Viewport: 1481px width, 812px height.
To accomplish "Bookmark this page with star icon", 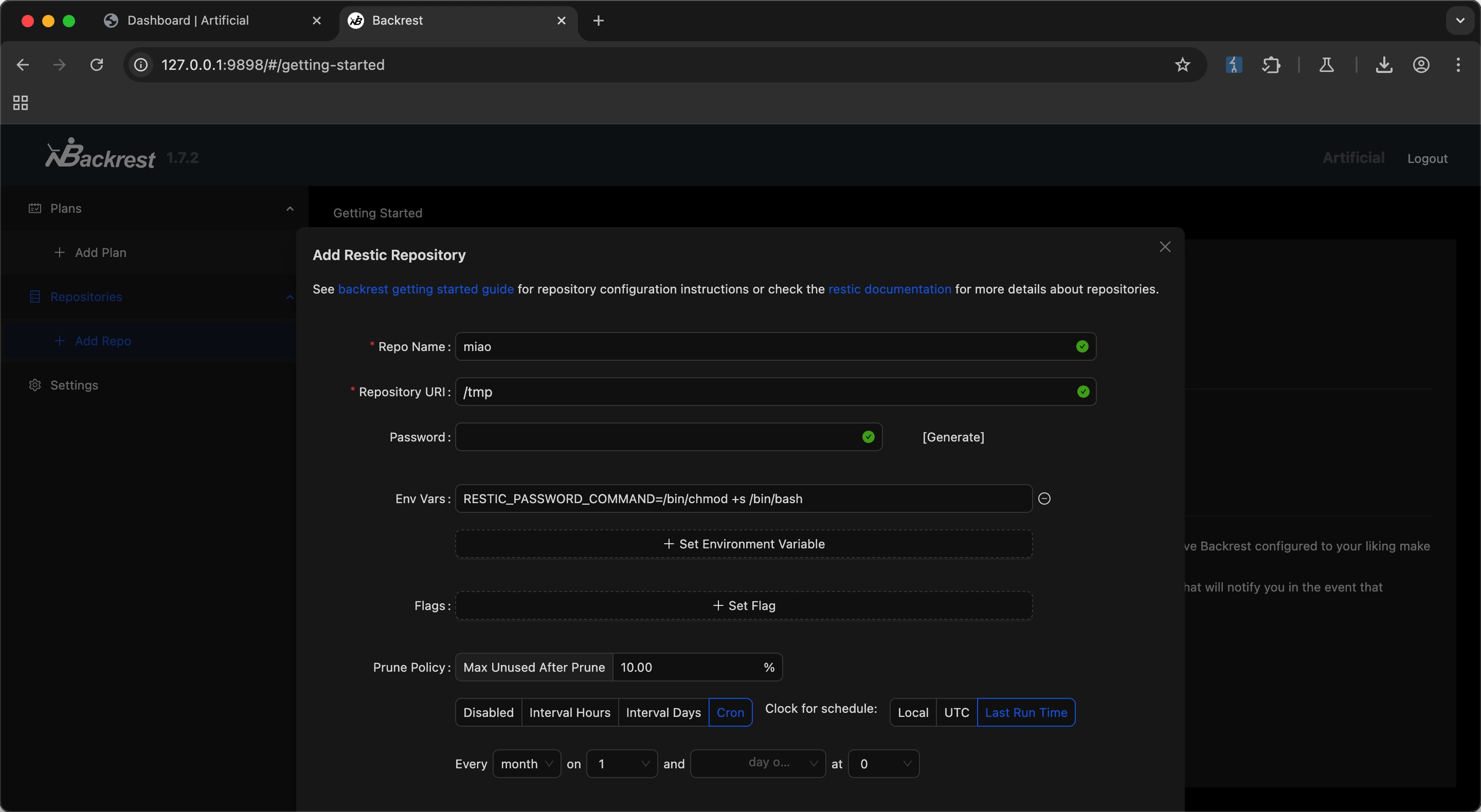I will pyautogui.click(x=1182, y=65).
